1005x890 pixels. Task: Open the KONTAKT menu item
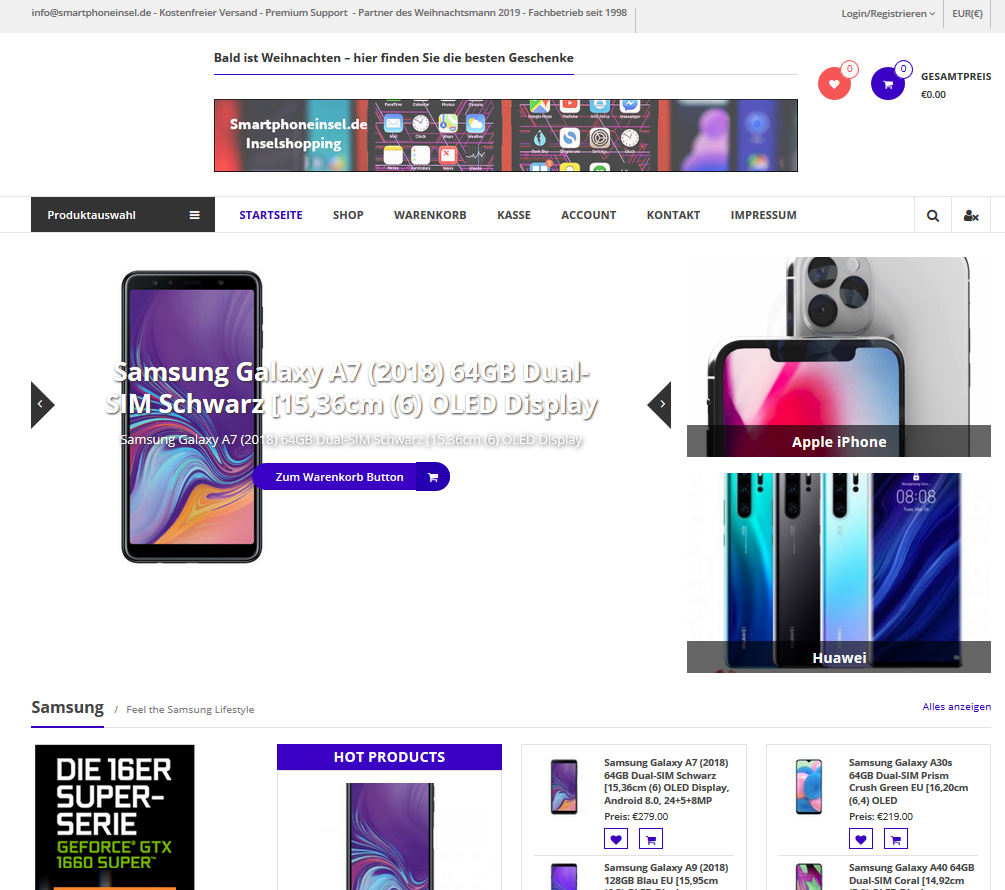pyautogui.click(x=673, y=215)
